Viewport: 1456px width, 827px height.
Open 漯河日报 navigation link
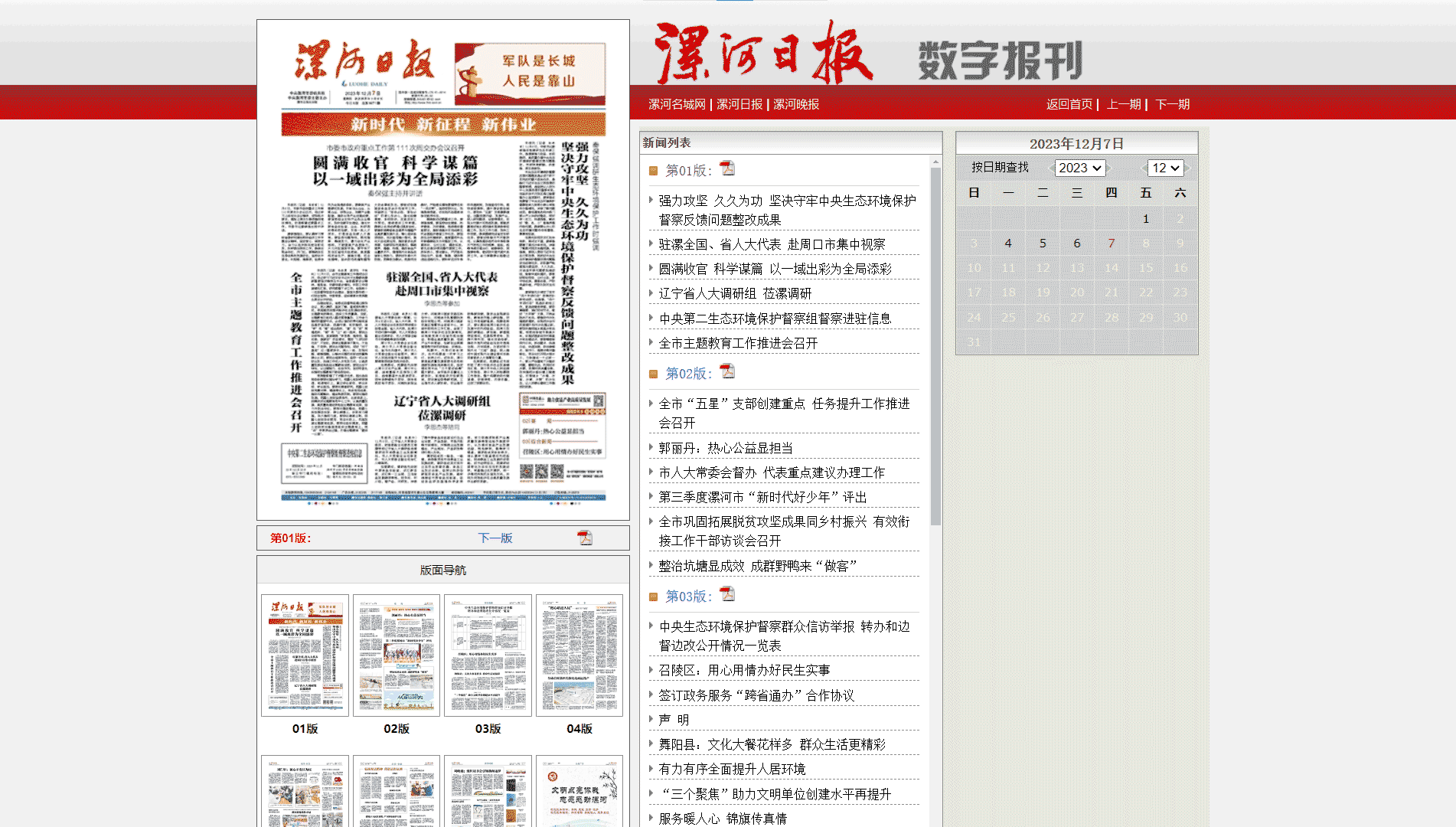[x=739, y=104]
